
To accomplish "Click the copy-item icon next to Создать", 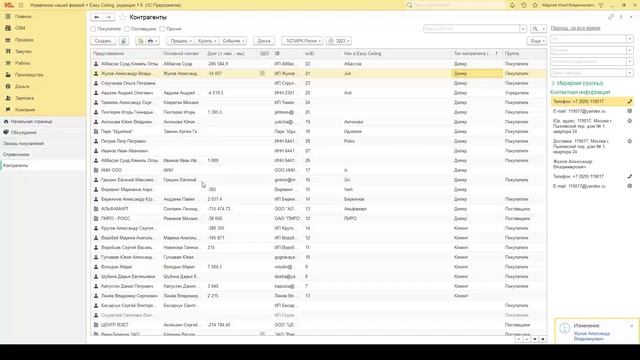I will click(x=124, y=41).
